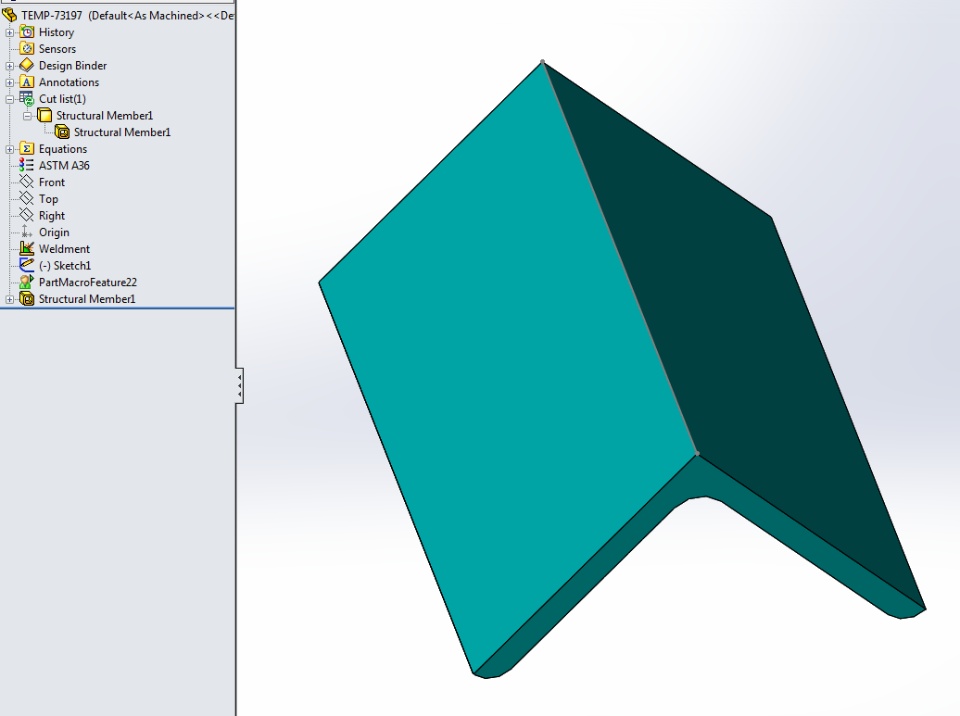Select the Annotations label

tap(69, 82)
